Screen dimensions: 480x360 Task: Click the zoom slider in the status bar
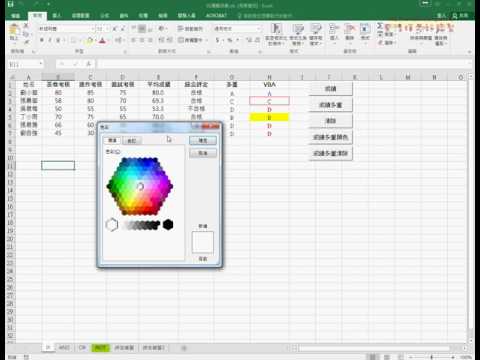tap(432, 357)
